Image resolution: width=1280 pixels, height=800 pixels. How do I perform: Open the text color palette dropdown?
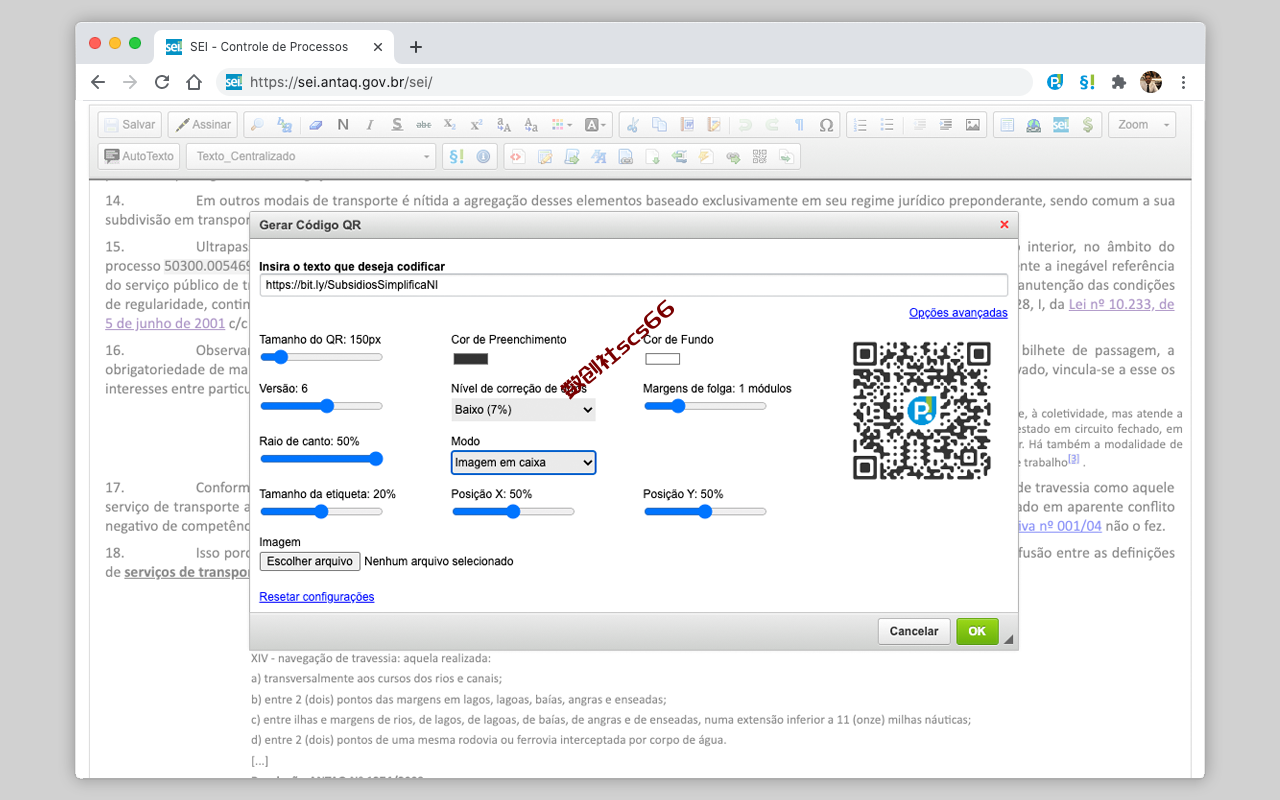point(561,125)
